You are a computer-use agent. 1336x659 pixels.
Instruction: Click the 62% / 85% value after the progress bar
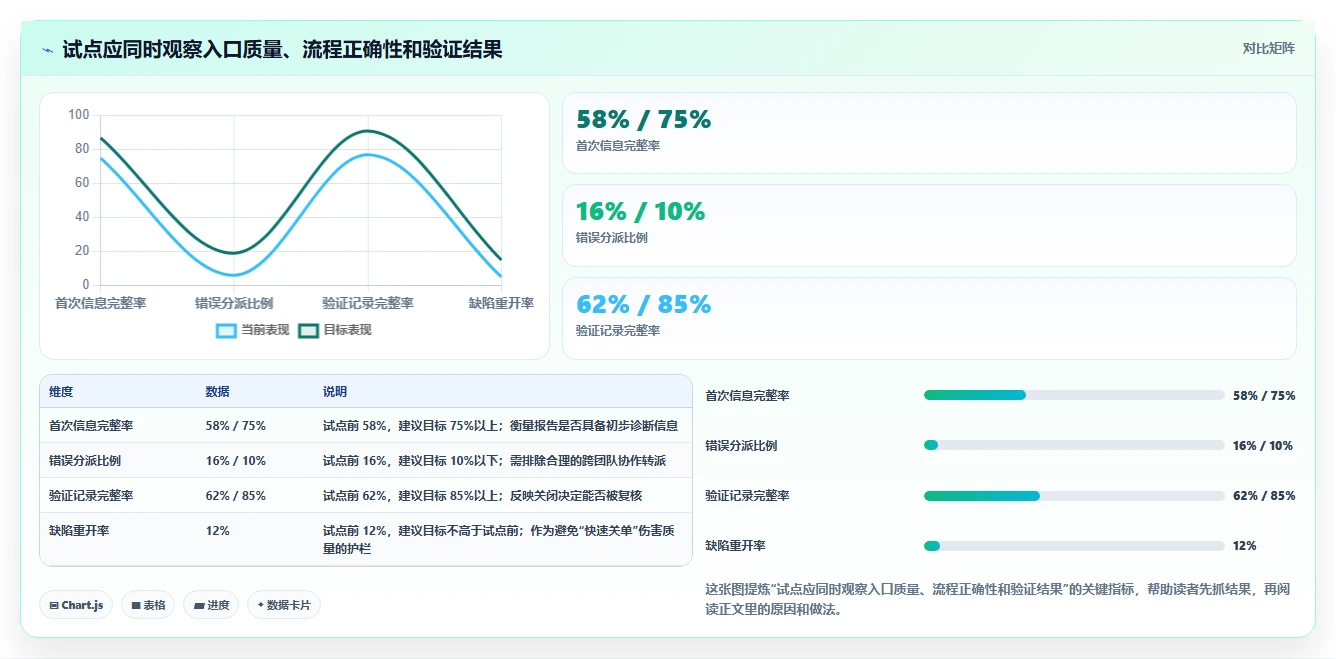point(1264,496)
